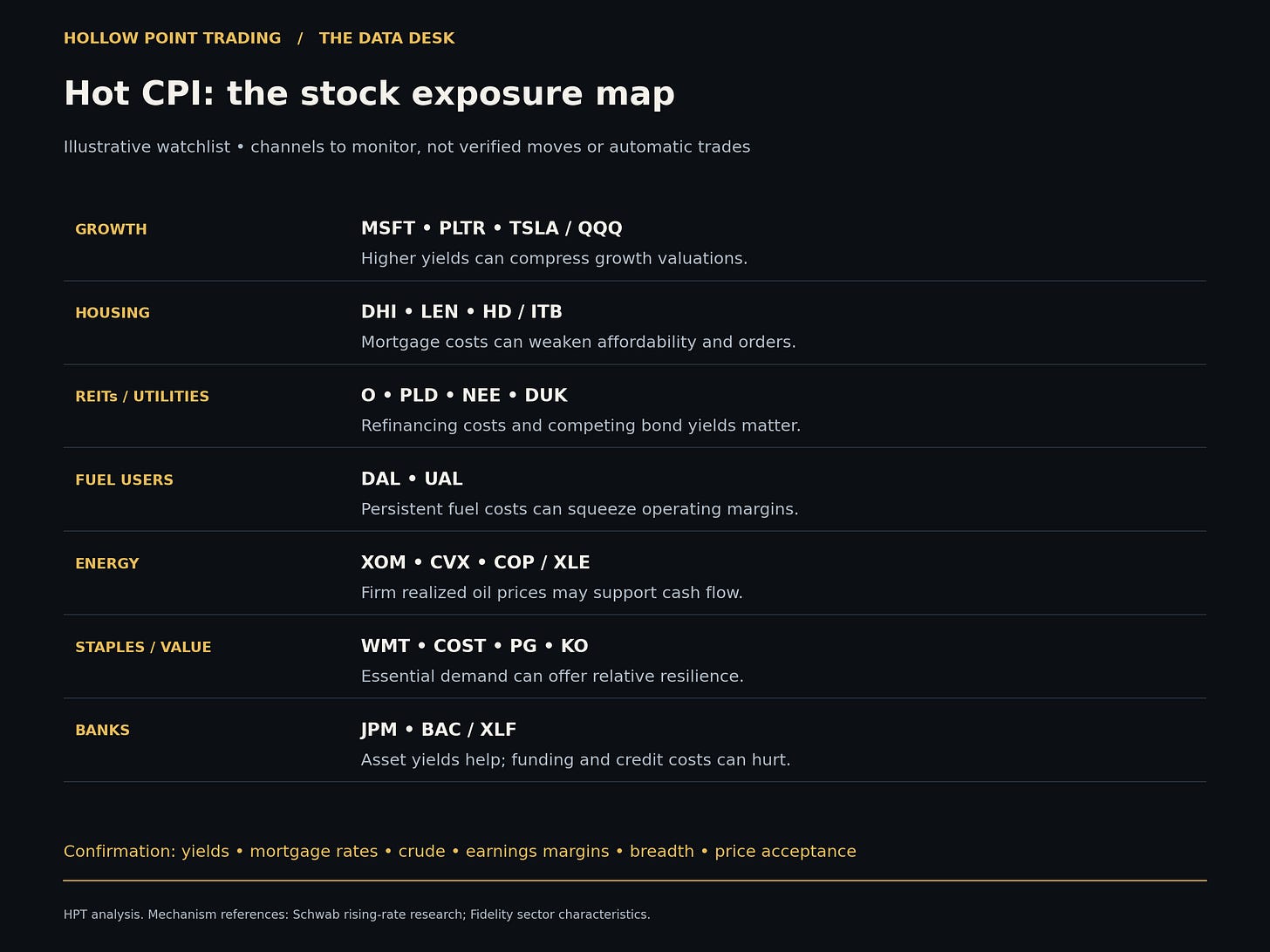Click the HOUSING category label
The image size is (1270, 952).
coord(113,313)
